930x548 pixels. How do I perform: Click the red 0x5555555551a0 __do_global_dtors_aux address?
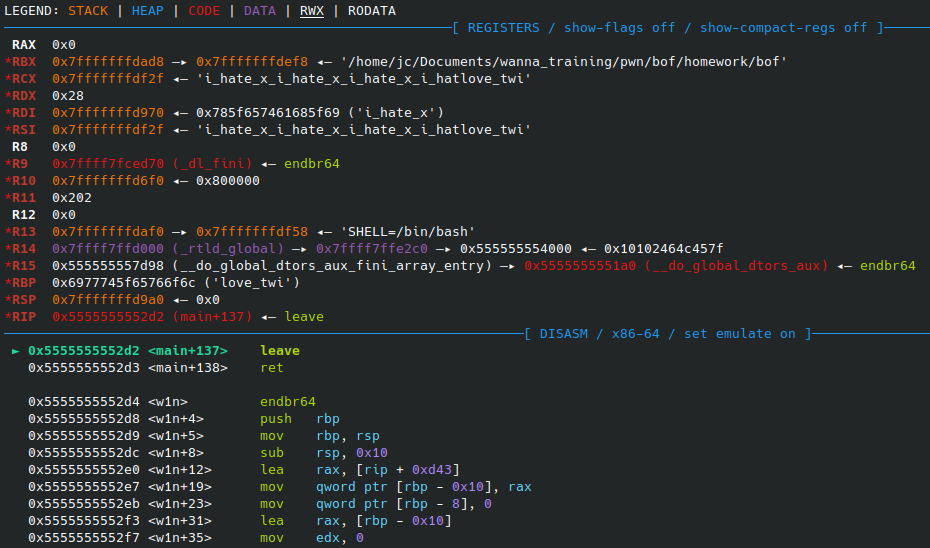point(676,266)
